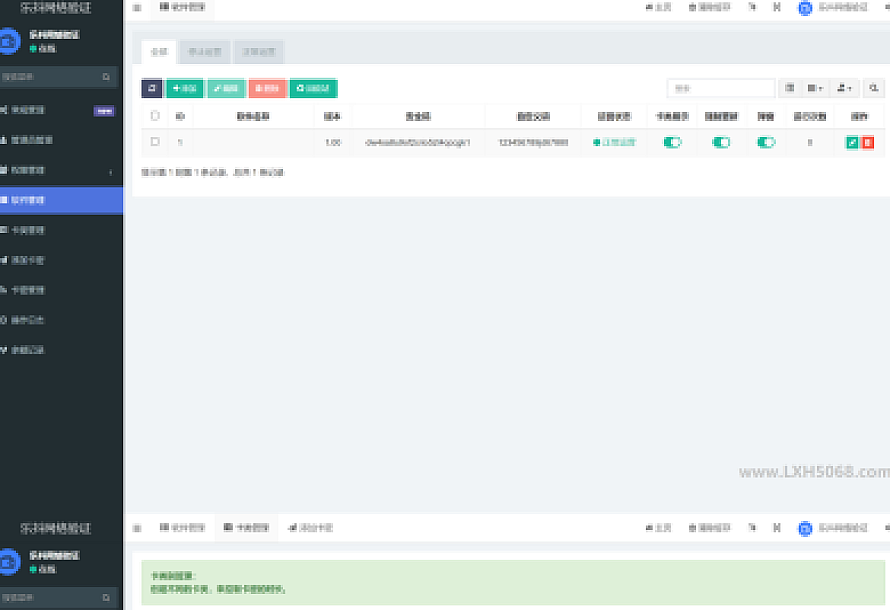Image resolution: width=890 pixels, height=610 pixels.
Task: Open the columns dropdown with the grid icon
Action: (x=816, y=88)
